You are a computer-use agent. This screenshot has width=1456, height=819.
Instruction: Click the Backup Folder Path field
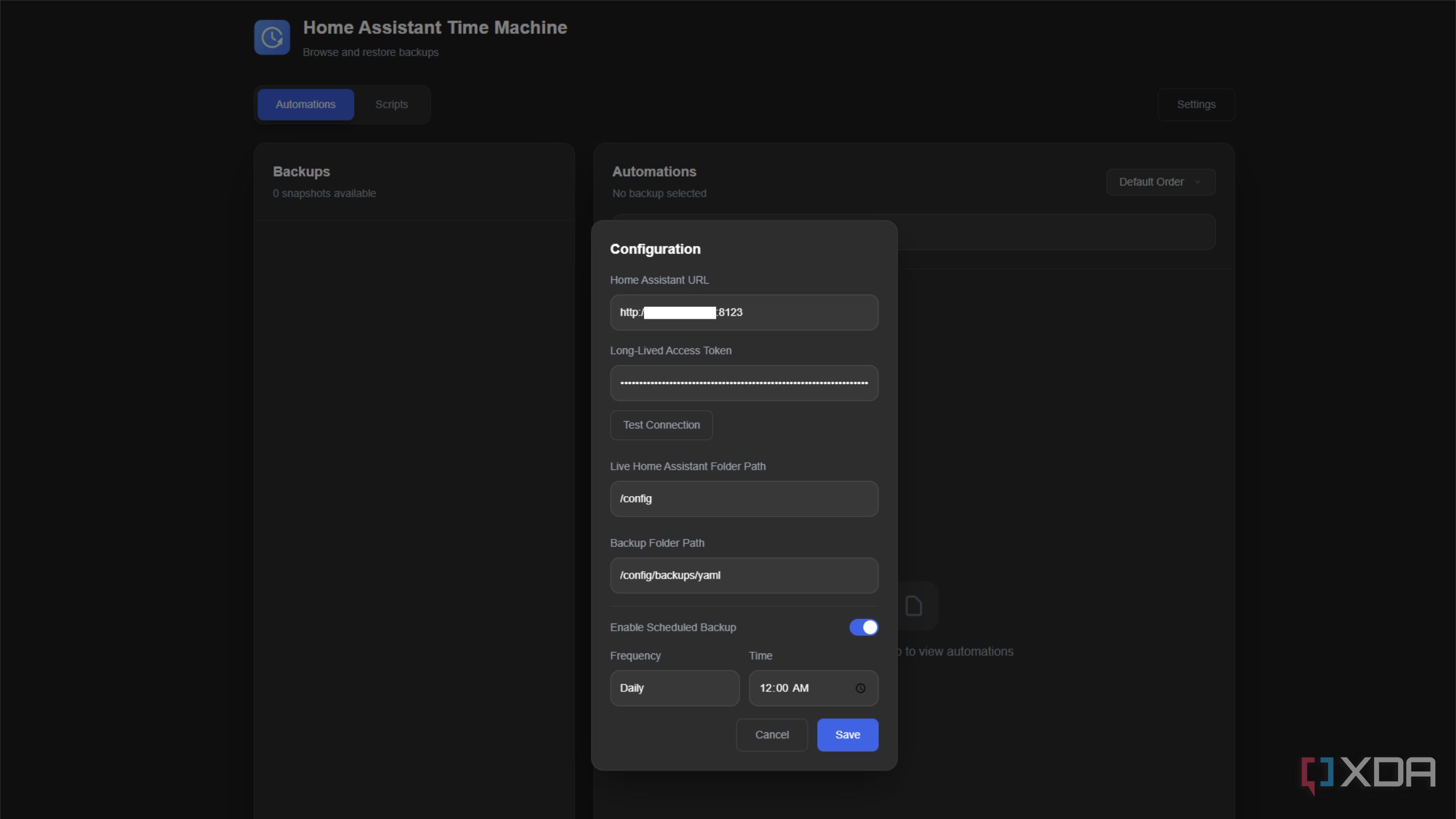744,576
